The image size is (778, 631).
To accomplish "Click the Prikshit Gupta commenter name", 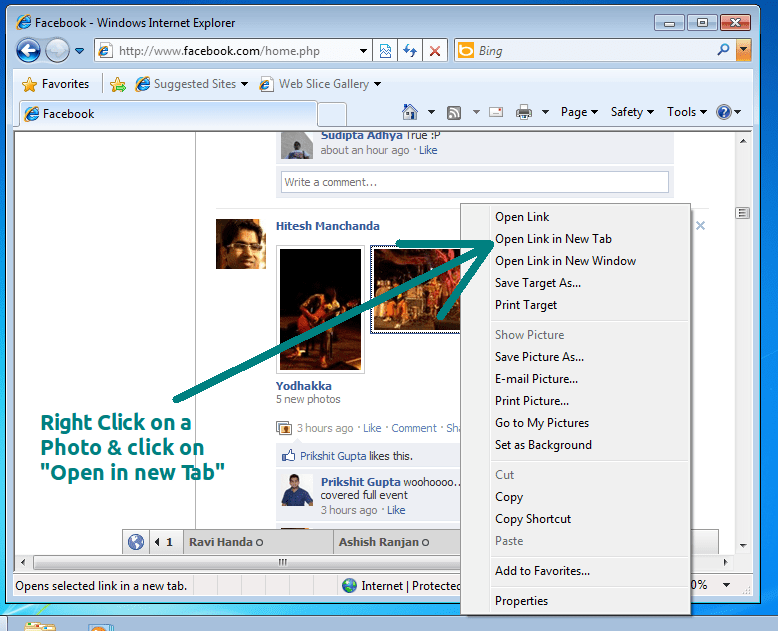I will [x=360, y=482].
